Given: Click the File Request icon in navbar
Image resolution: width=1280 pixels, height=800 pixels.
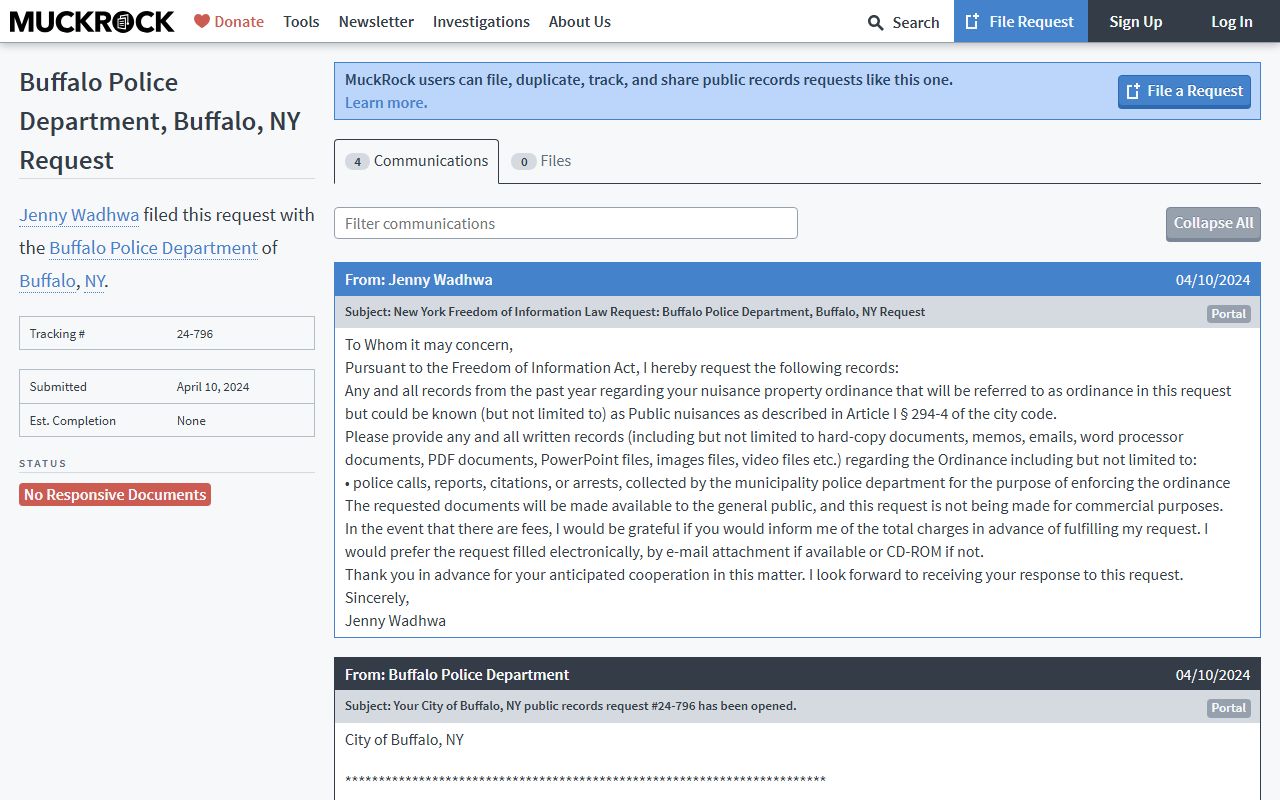Looking at the screenshot, I should [972, 21].
